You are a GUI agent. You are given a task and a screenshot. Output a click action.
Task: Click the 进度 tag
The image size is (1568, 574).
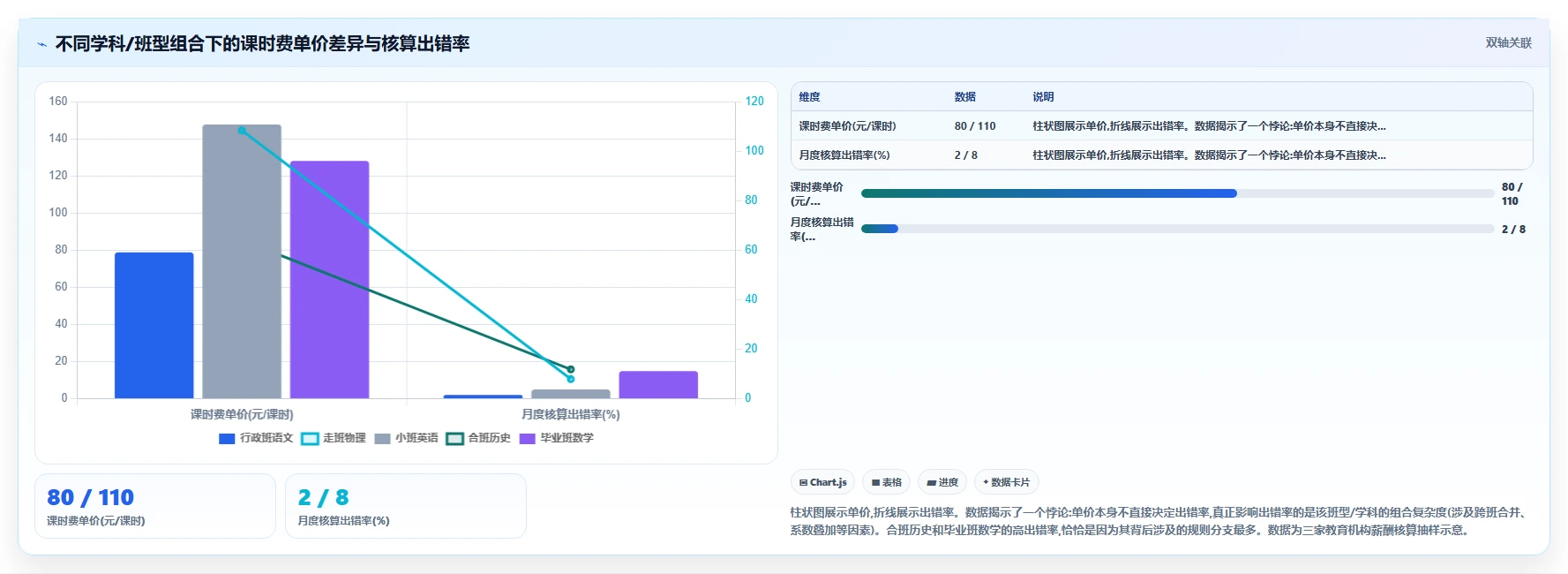coord(942,482)
